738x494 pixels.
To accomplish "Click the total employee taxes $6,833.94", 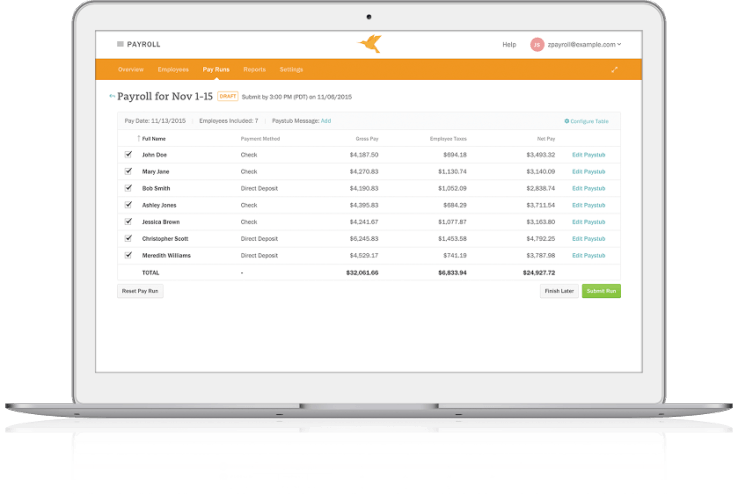I will click(452, 273).
